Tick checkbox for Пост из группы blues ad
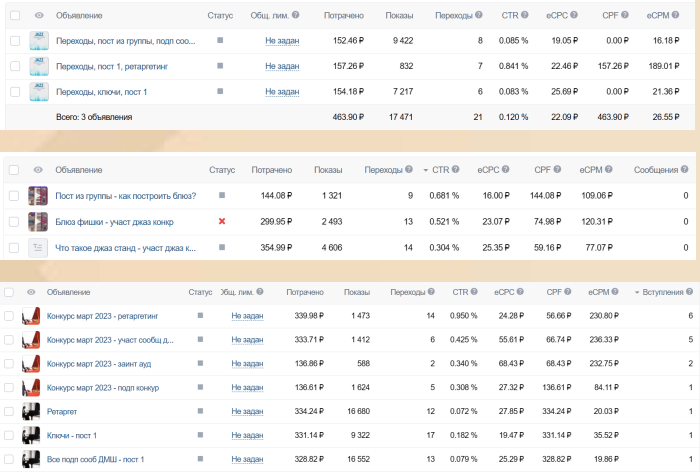The image size is (700, 472). (14, 196)
